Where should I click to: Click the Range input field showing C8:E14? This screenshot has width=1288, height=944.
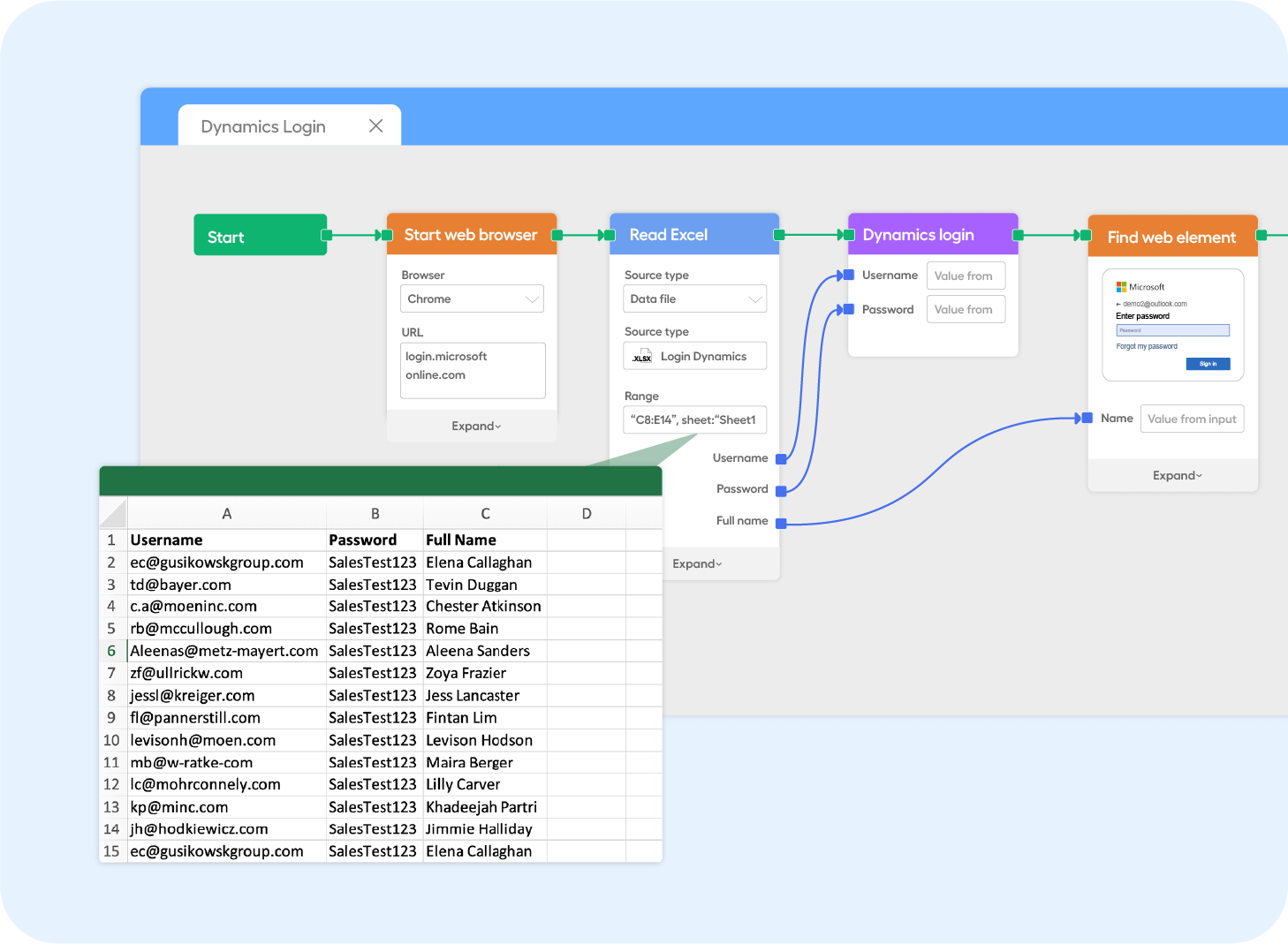tap(694, 419)
